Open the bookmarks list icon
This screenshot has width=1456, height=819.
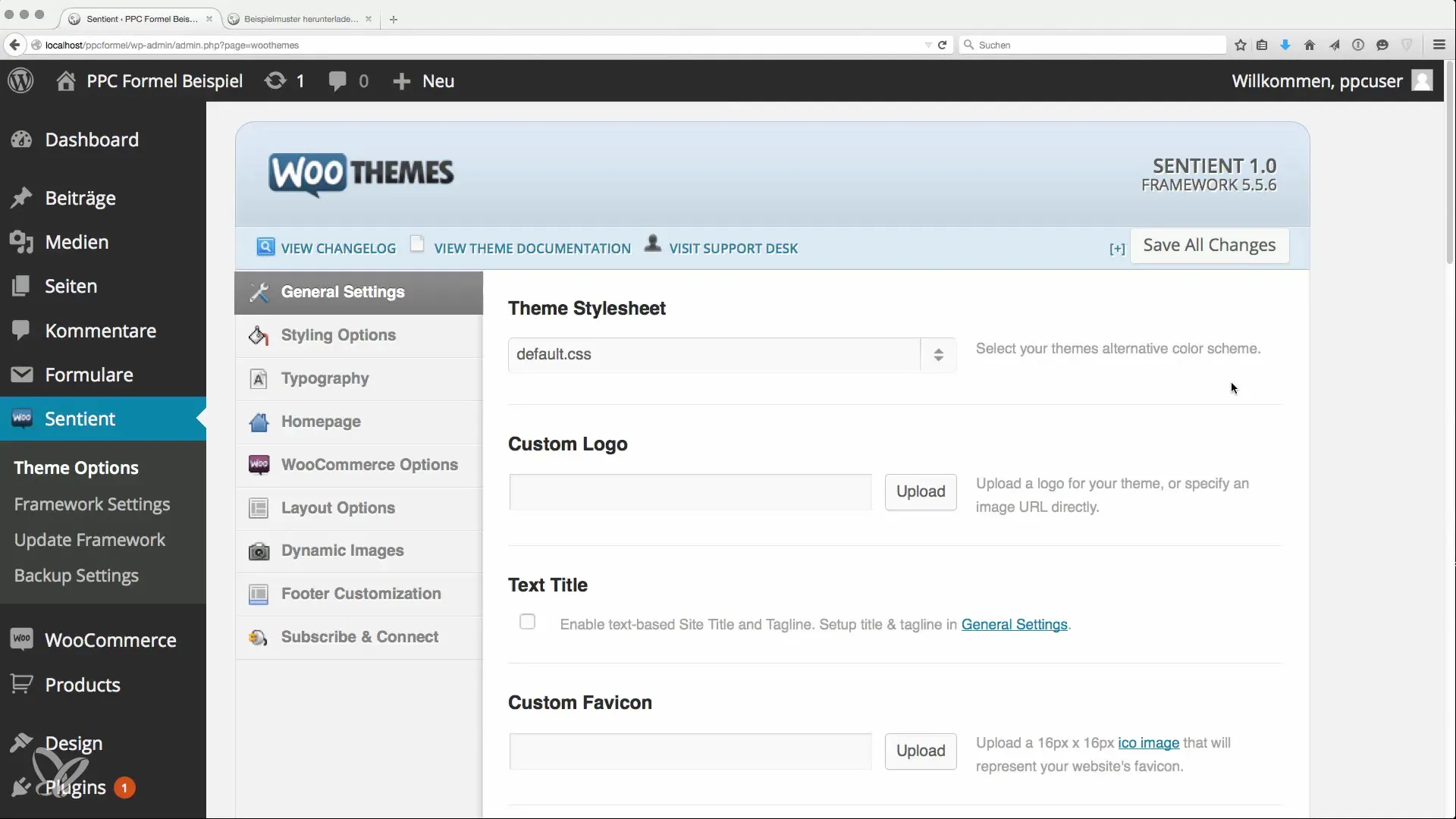point(1262,45)
